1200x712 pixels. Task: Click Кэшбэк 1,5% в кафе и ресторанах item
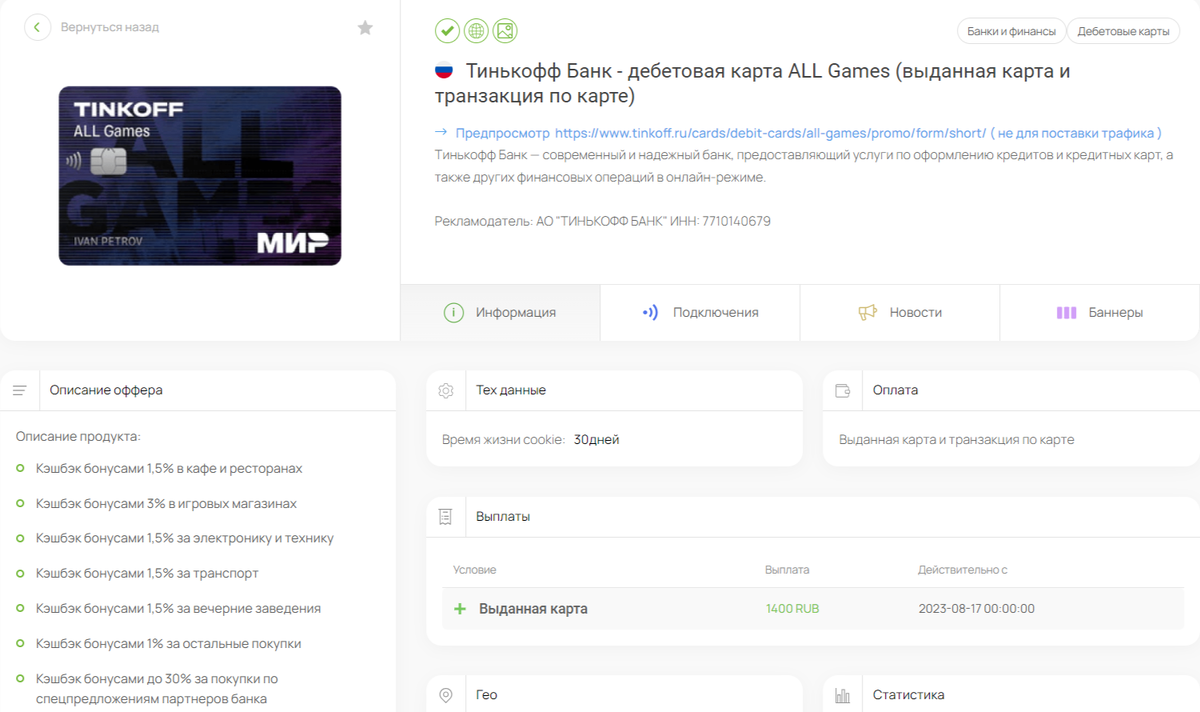pos(169,469)
